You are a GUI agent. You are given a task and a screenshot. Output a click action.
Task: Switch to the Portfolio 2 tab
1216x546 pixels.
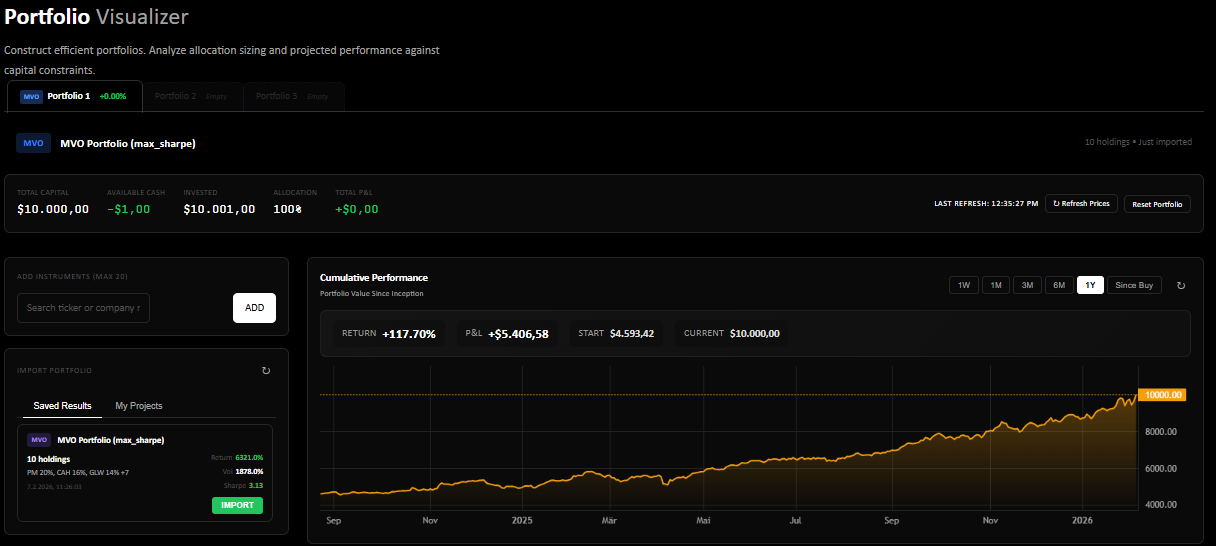(191, 97)
